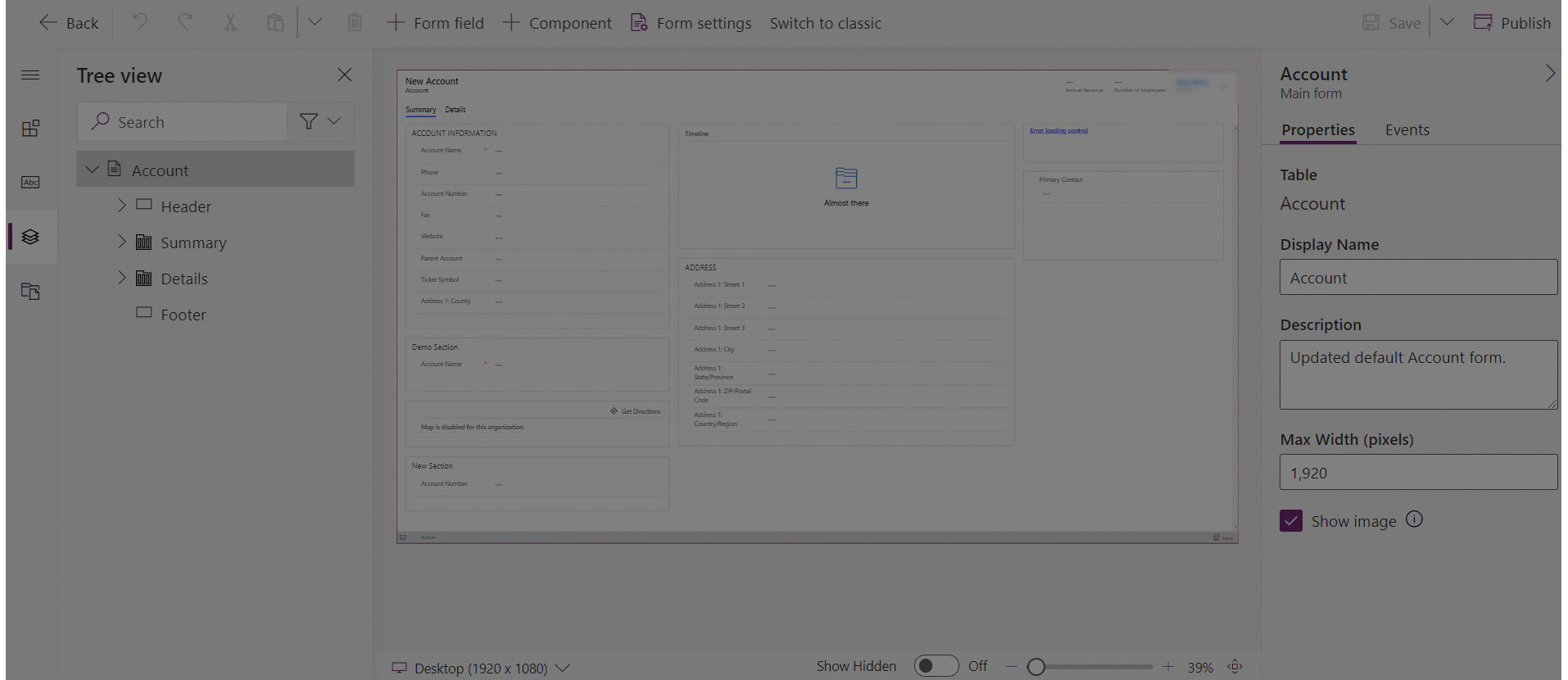
Task: Close the Tree view panel
Action: [345, 75]
